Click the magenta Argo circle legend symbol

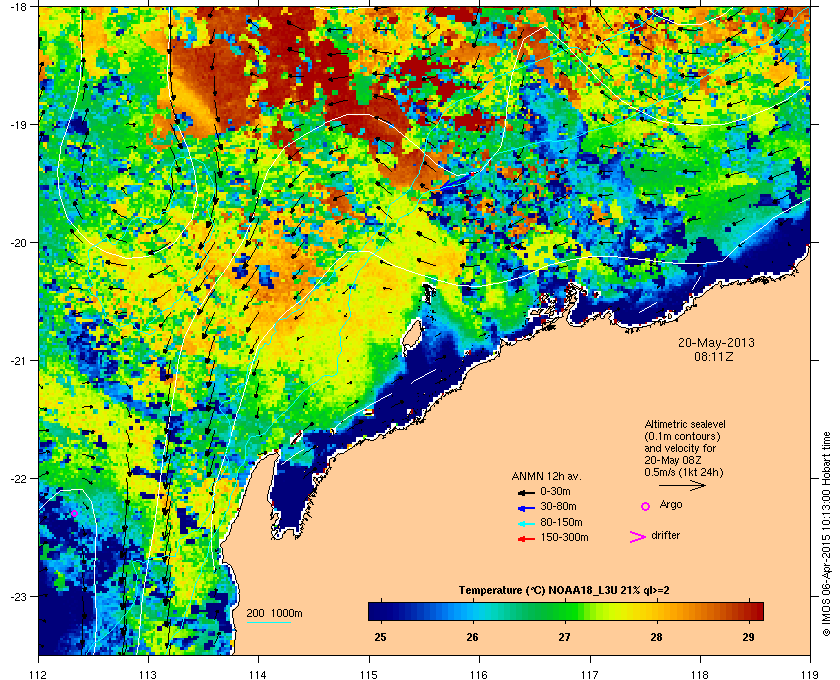point(646,506)
